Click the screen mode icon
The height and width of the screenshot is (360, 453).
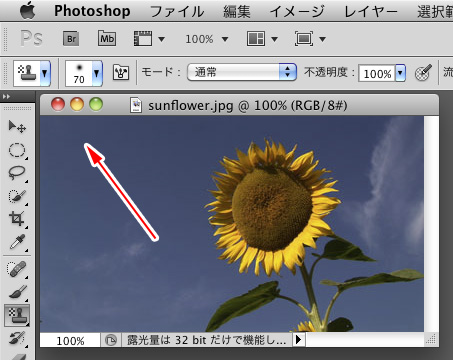coord(304,39)
